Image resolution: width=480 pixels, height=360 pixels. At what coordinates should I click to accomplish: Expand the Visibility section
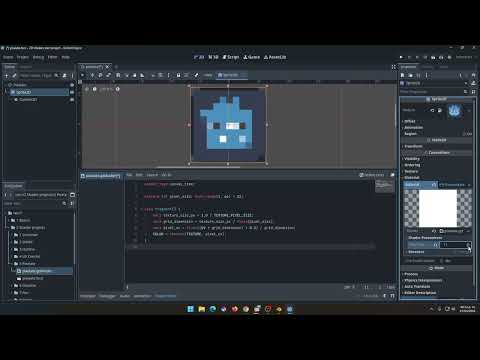[x=411, y=159]
